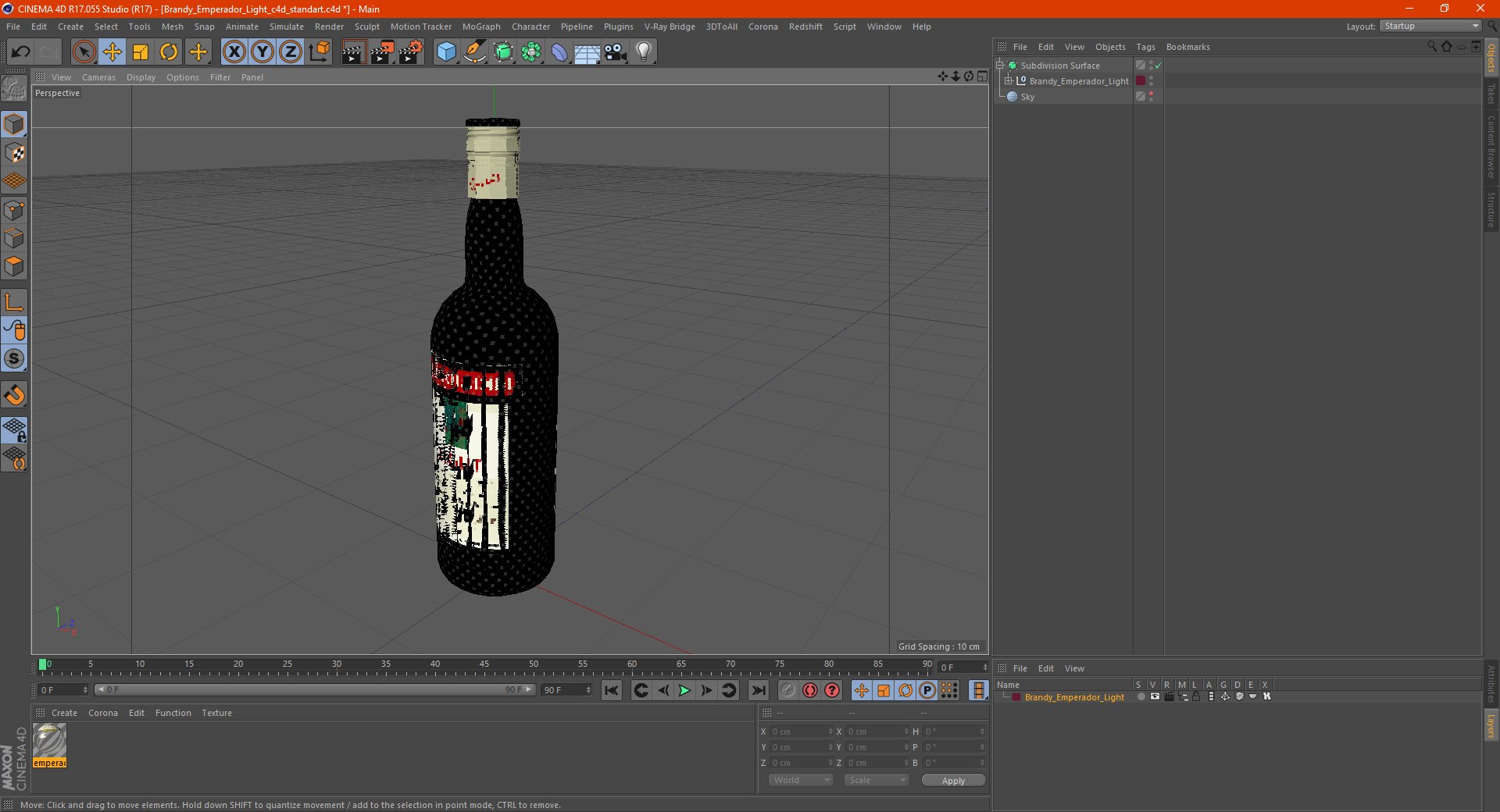Select the Live Selection tool
Image resolution: width=1500 pixels, height=812 pixels.
[84, 52]
